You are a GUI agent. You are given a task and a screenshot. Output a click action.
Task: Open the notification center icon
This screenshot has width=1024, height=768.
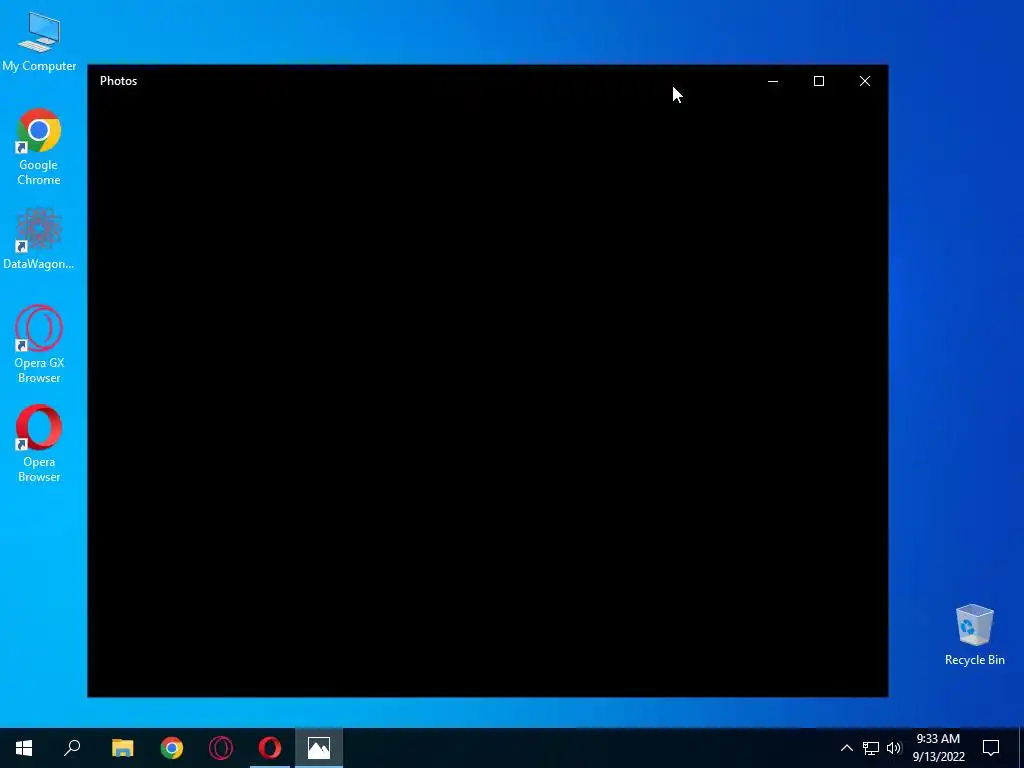point(991,748)
